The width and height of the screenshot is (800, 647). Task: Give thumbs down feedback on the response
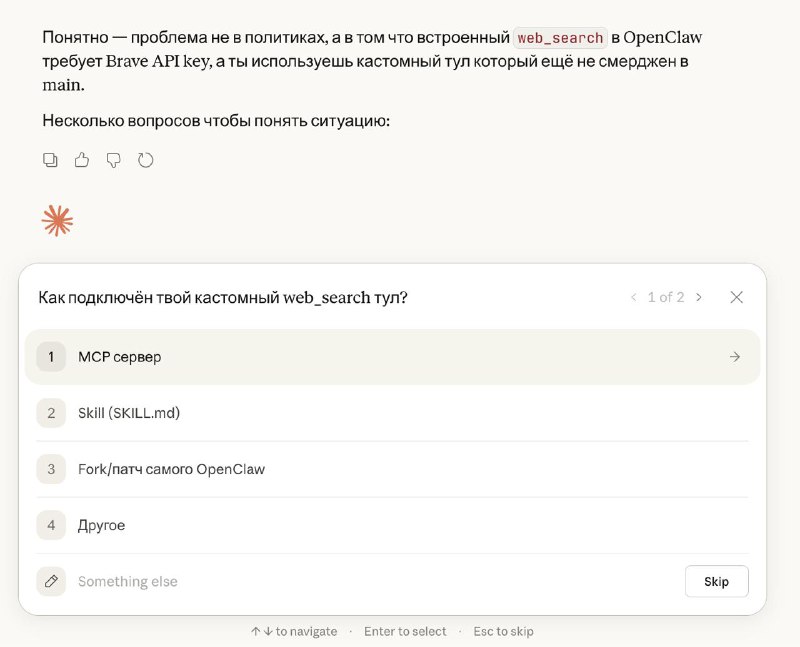[x=113, y=160]
